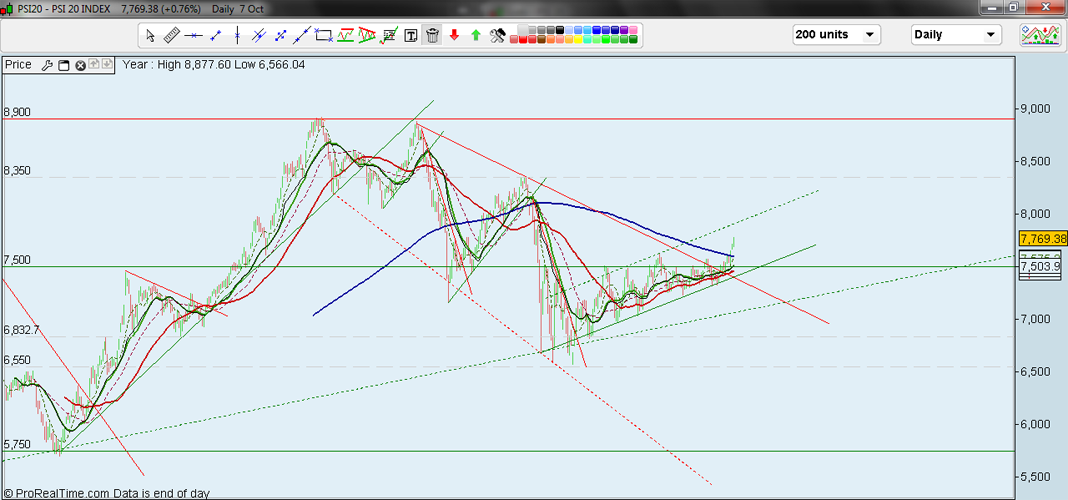Insert a green up arrow marker

(475, 35)
